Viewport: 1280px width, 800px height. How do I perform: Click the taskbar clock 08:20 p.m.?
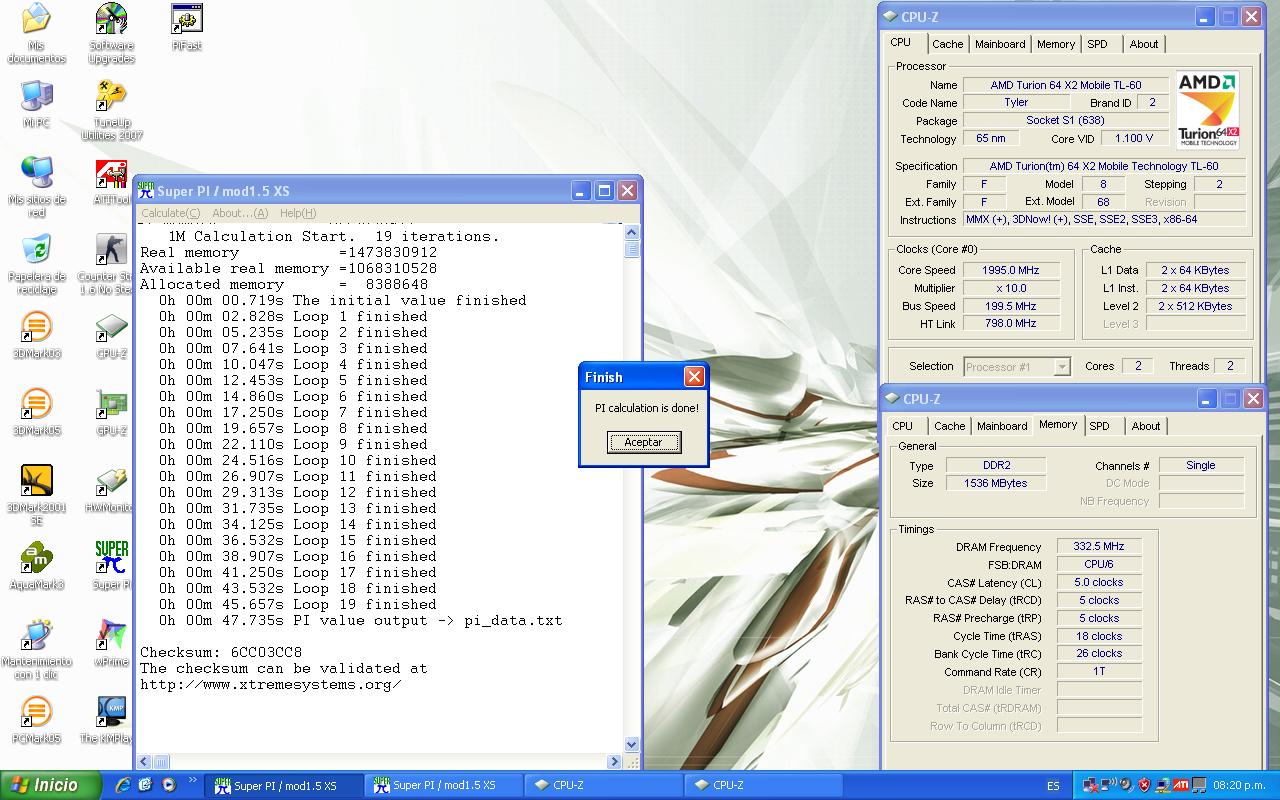point(1239,786)
